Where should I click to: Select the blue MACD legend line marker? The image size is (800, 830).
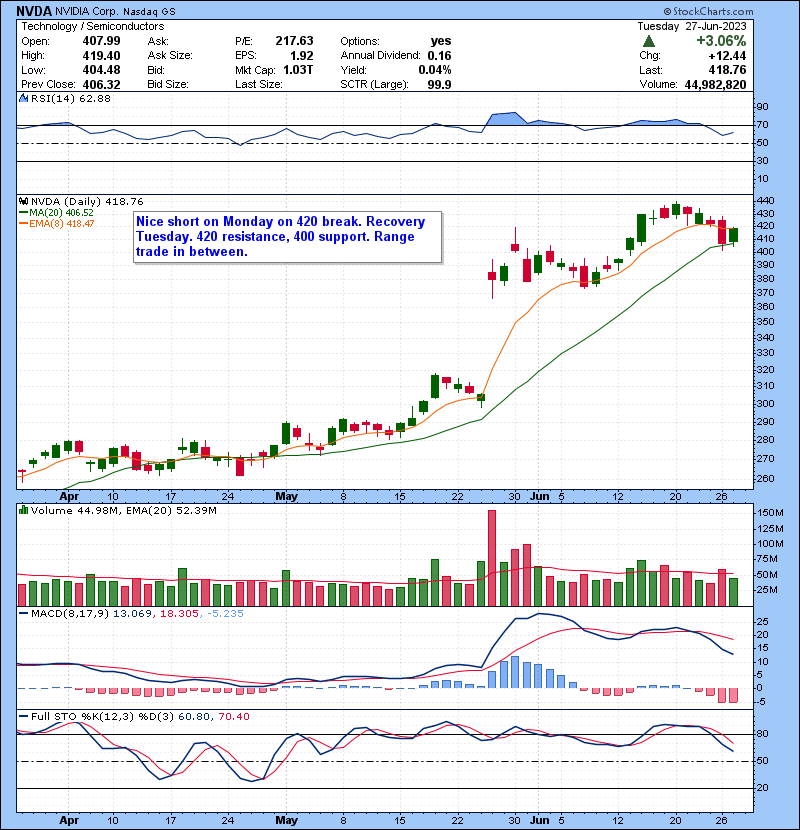coord(23,614)
